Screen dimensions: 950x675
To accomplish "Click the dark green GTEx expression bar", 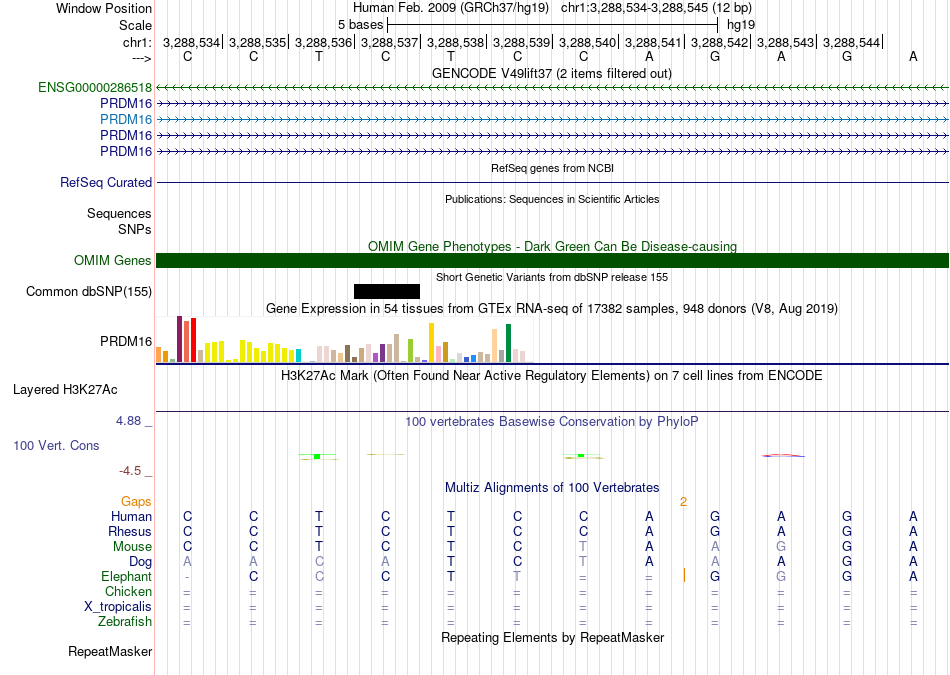I will [x=509, y=343].
